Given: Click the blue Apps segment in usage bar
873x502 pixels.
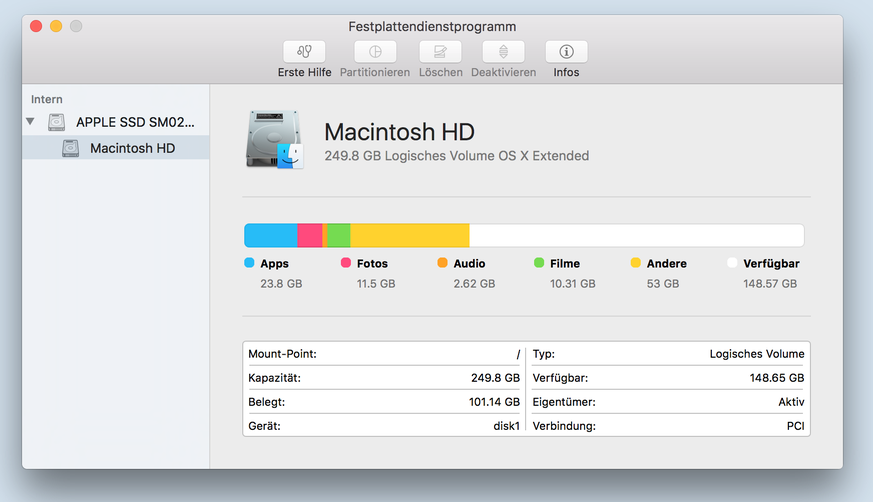Looking at the screenshot, I should point(270,236).
